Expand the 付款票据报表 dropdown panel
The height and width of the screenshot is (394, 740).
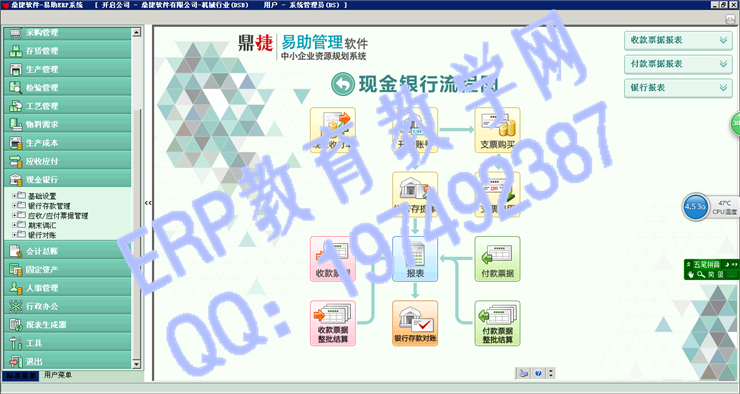(x=678, y=64)
